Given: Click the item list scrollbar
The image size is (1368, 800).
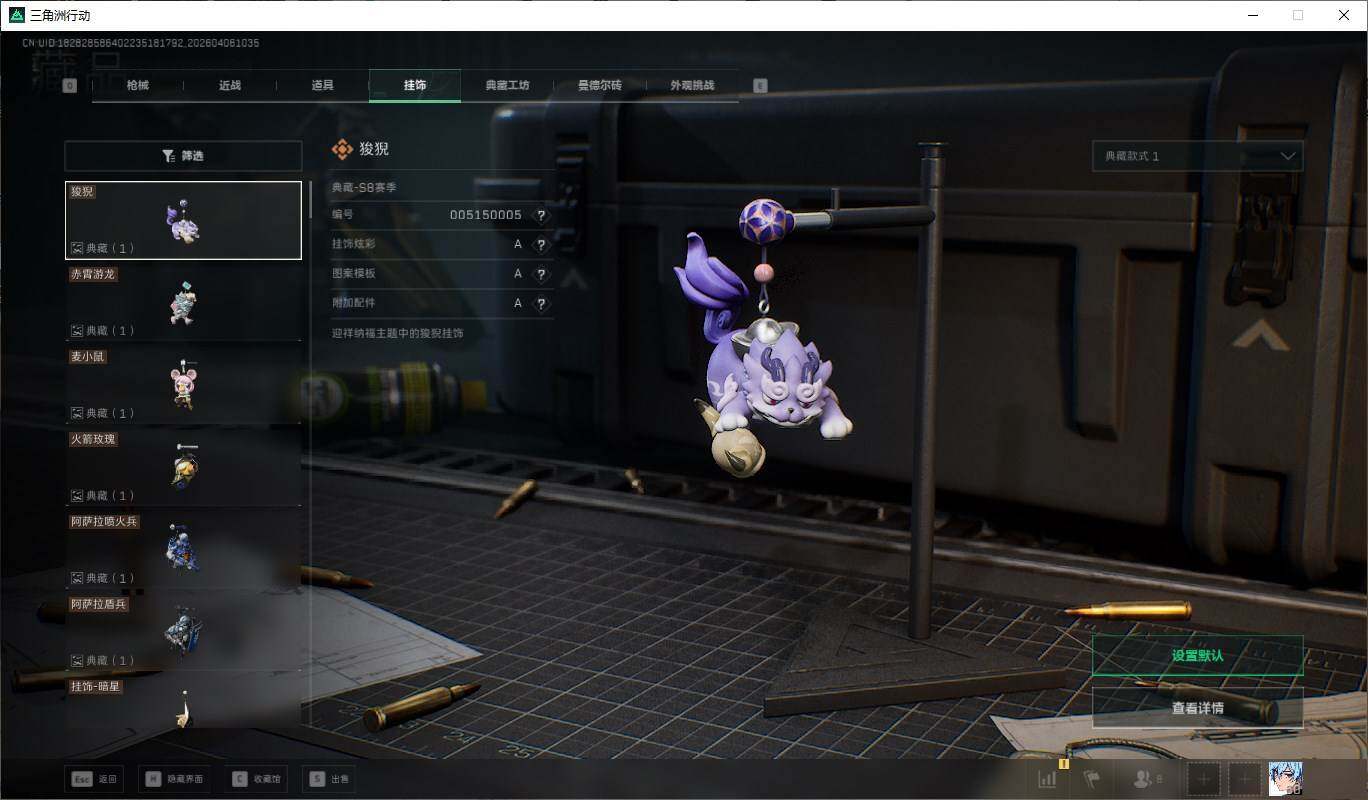Looking at the screenshot, I should click(310, 200).
